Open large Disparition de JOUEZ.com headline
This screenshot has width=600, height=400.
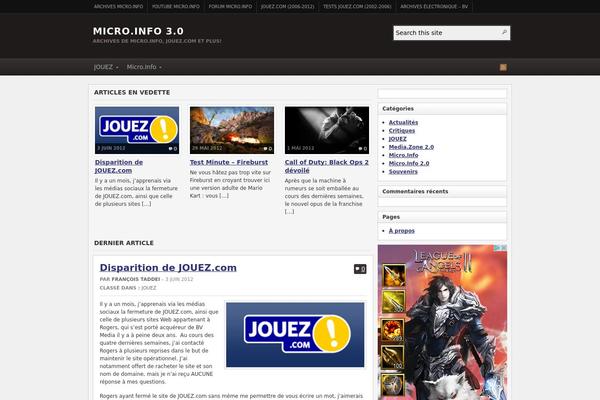coord(168,268)
